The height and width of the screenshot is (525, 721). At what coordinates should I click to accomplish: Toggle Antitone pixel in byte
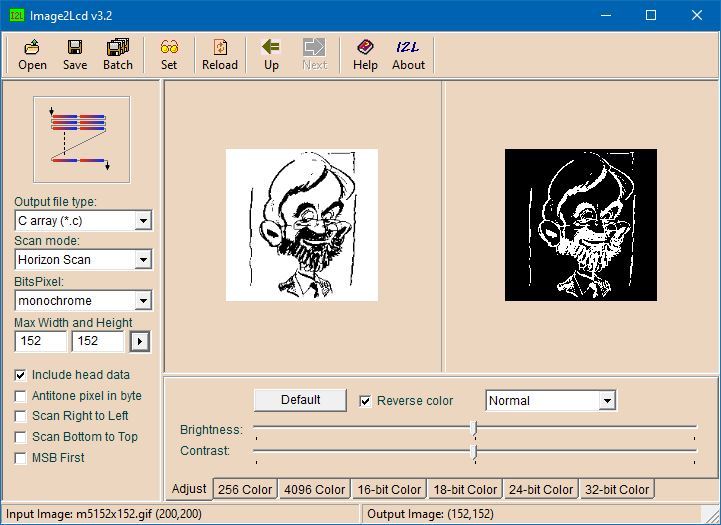[20, 396]
